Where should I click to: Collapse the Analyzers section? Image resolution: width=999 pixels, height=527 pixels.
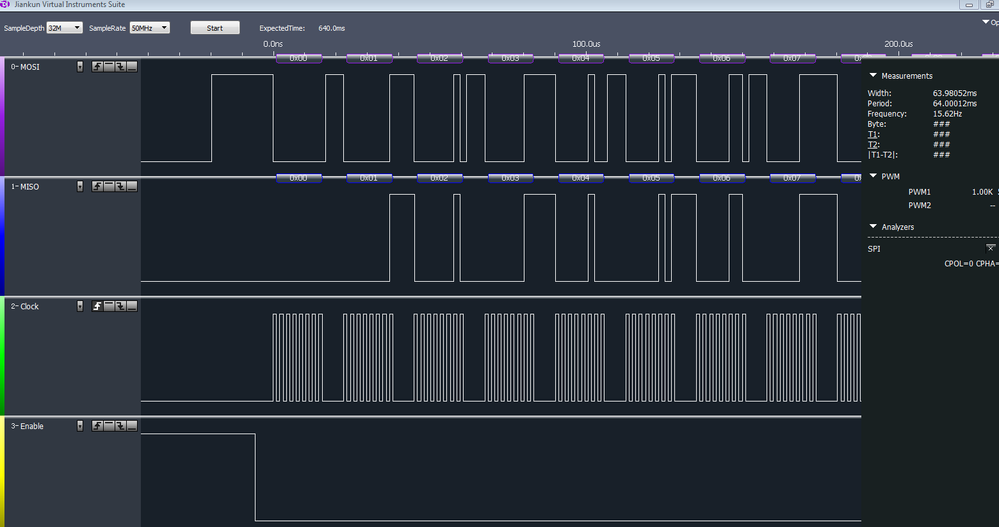(x=873, y=226)
